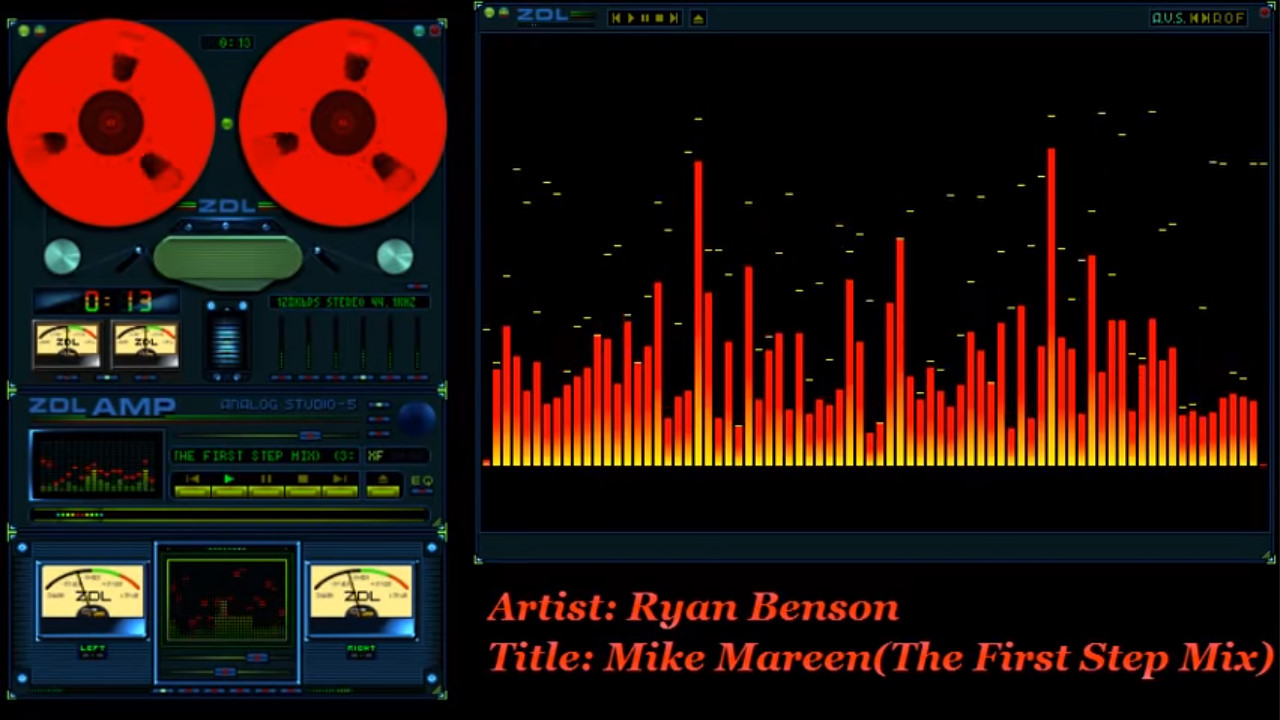Stop playback with the square Stop button
This screenshot has height=720, width=1280.
pos(302,481)
